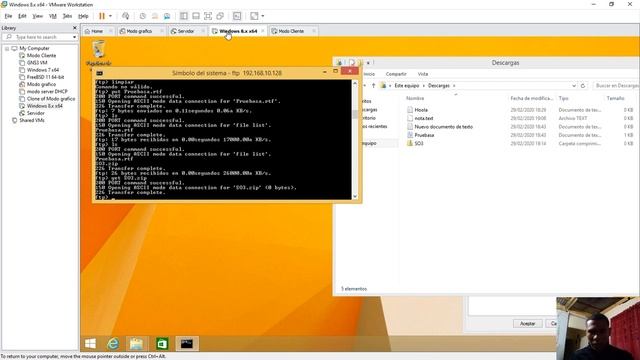Toggle the library sidebar view icon
Image resolution: width=640 pixels, height=360 pixels.
point(184,16)
